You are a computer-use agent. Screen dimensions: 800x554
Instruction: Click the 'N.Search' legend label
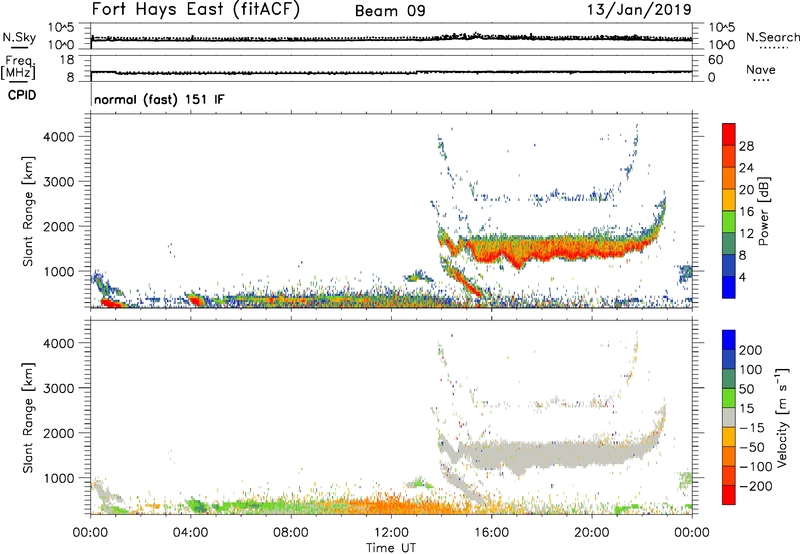[772, 37]
